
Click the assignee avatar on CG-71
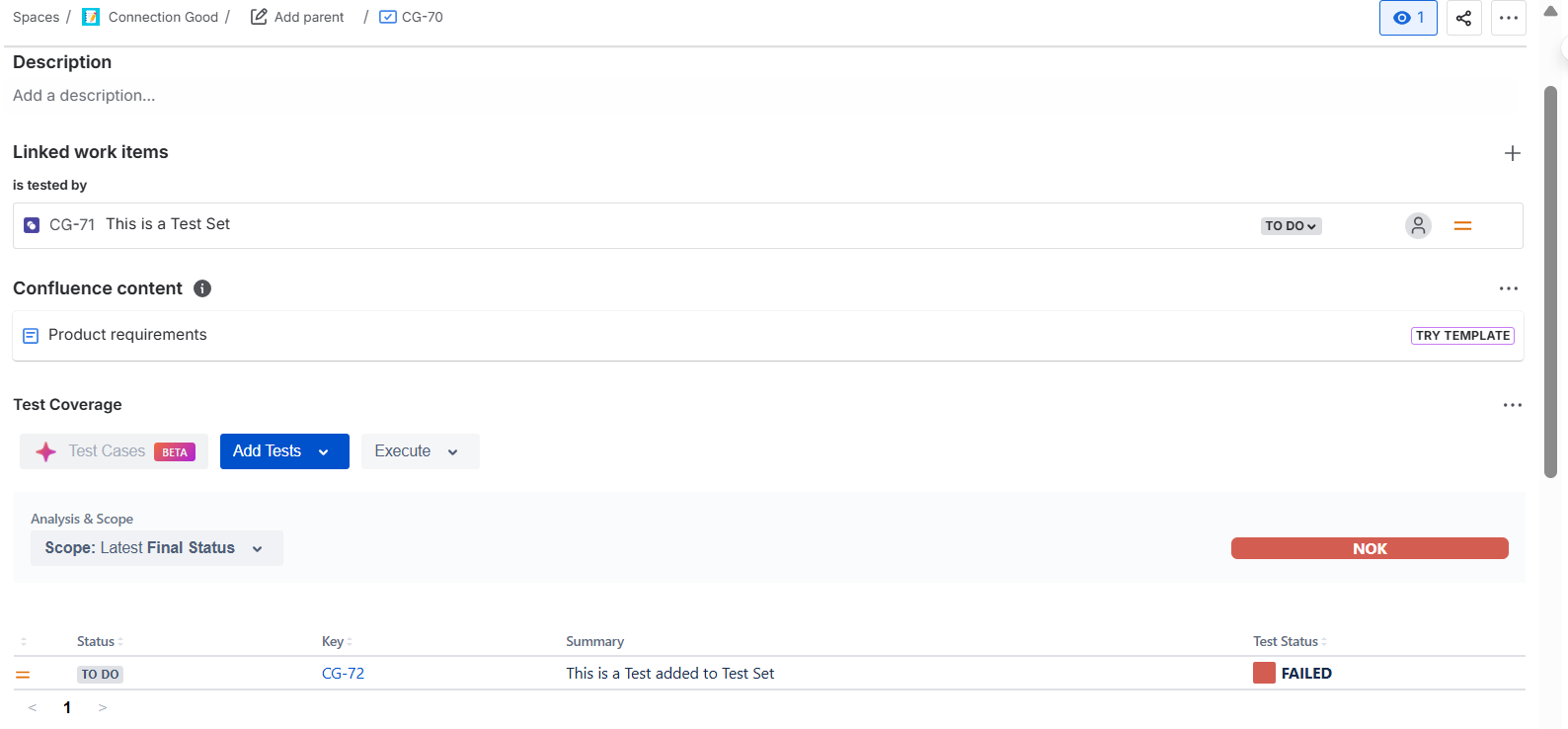click(1418, 226)
